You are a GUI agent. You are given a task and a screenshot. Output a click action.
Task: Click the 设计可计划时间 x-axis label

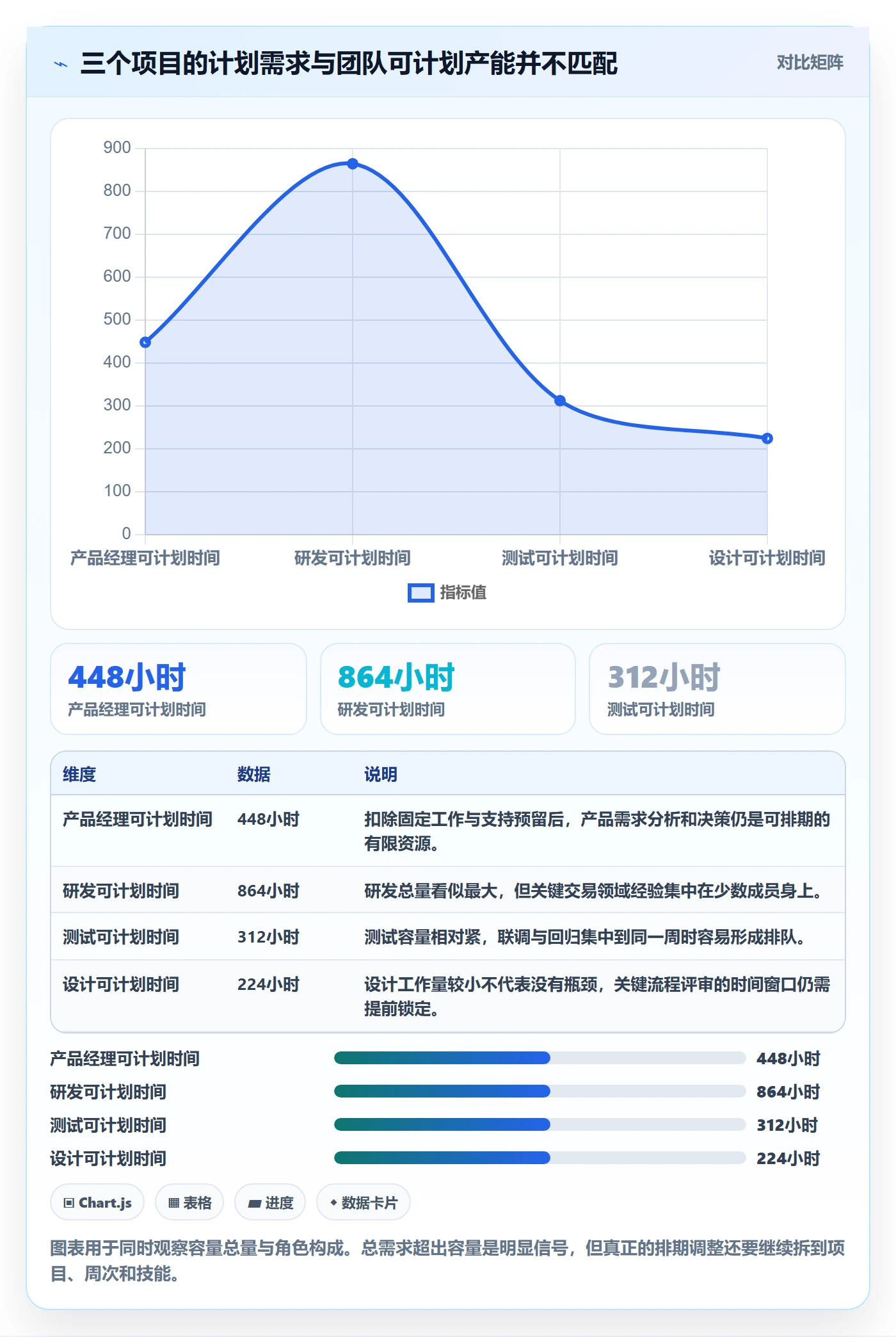[x=767, y=558]
